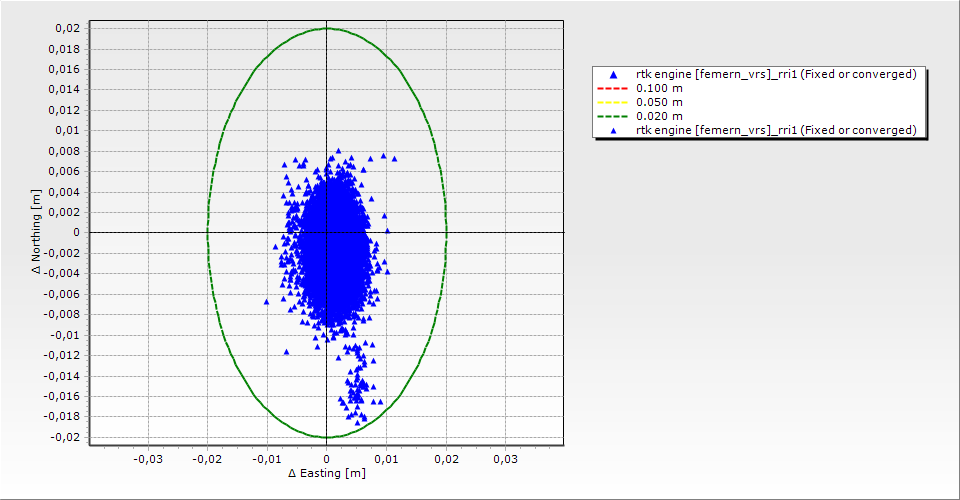Click the -0,03 tick on Easting axis
Image resolution: width=960 pixels, height=500 pixels.
click(148, 458)
